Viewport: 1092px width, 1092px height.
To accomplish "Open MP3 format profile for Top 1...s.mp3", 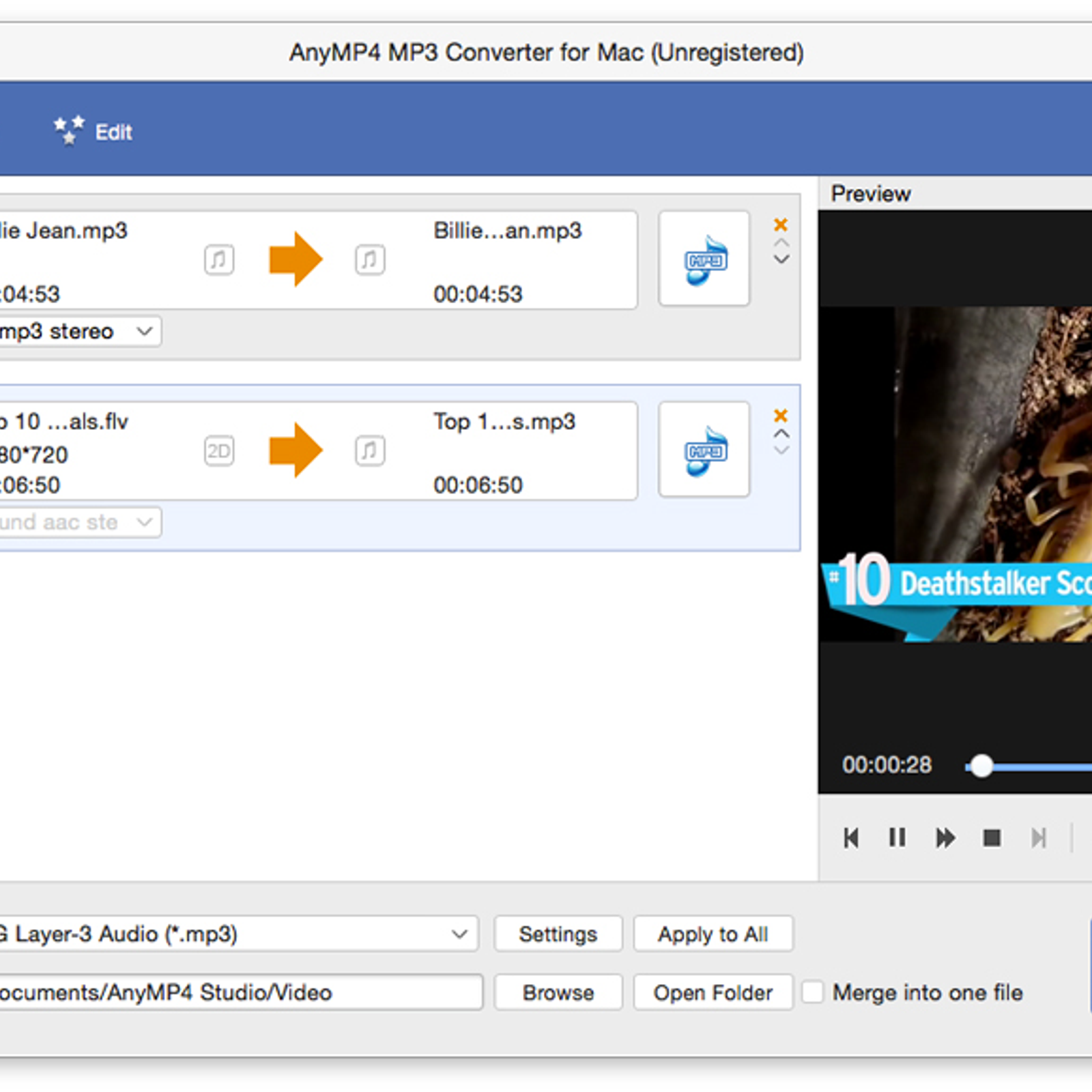I will pyautogui.click(x=704, y=449).
